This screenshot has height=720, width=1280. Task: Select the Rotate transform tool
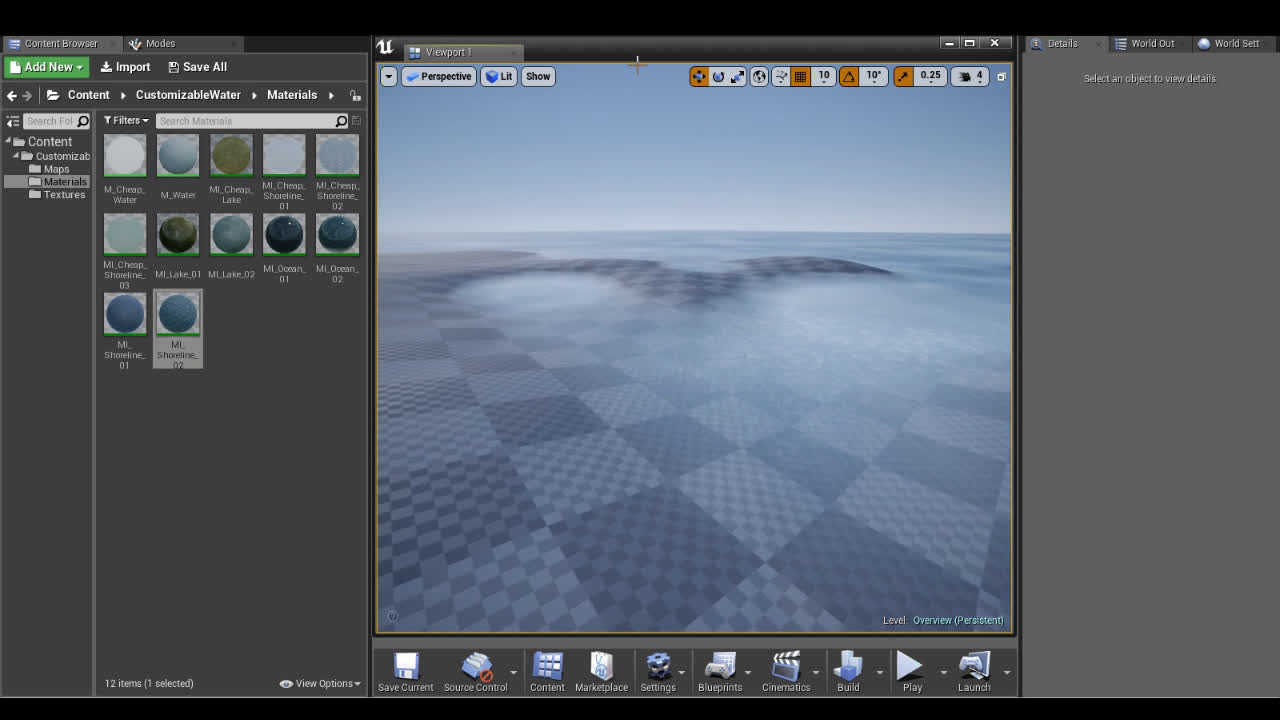click(x=717, y=77)
